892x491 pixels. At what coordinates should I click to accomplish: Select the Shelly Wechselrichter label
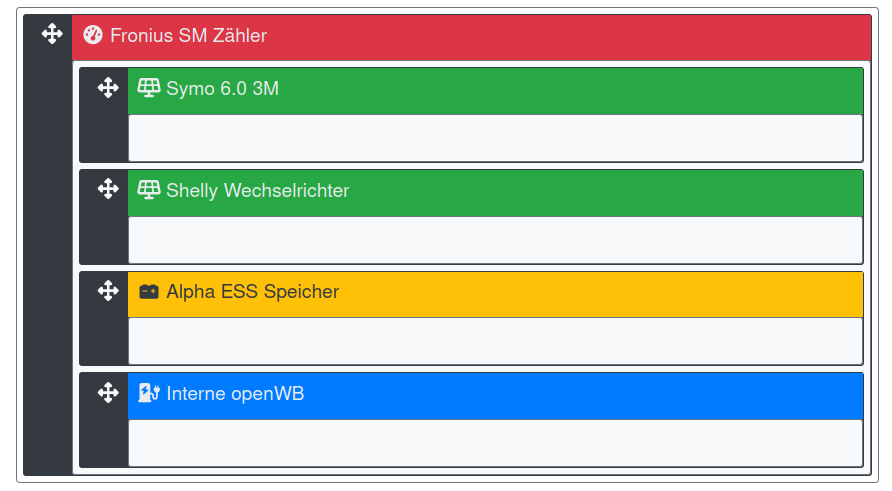[x=257, y=191]
